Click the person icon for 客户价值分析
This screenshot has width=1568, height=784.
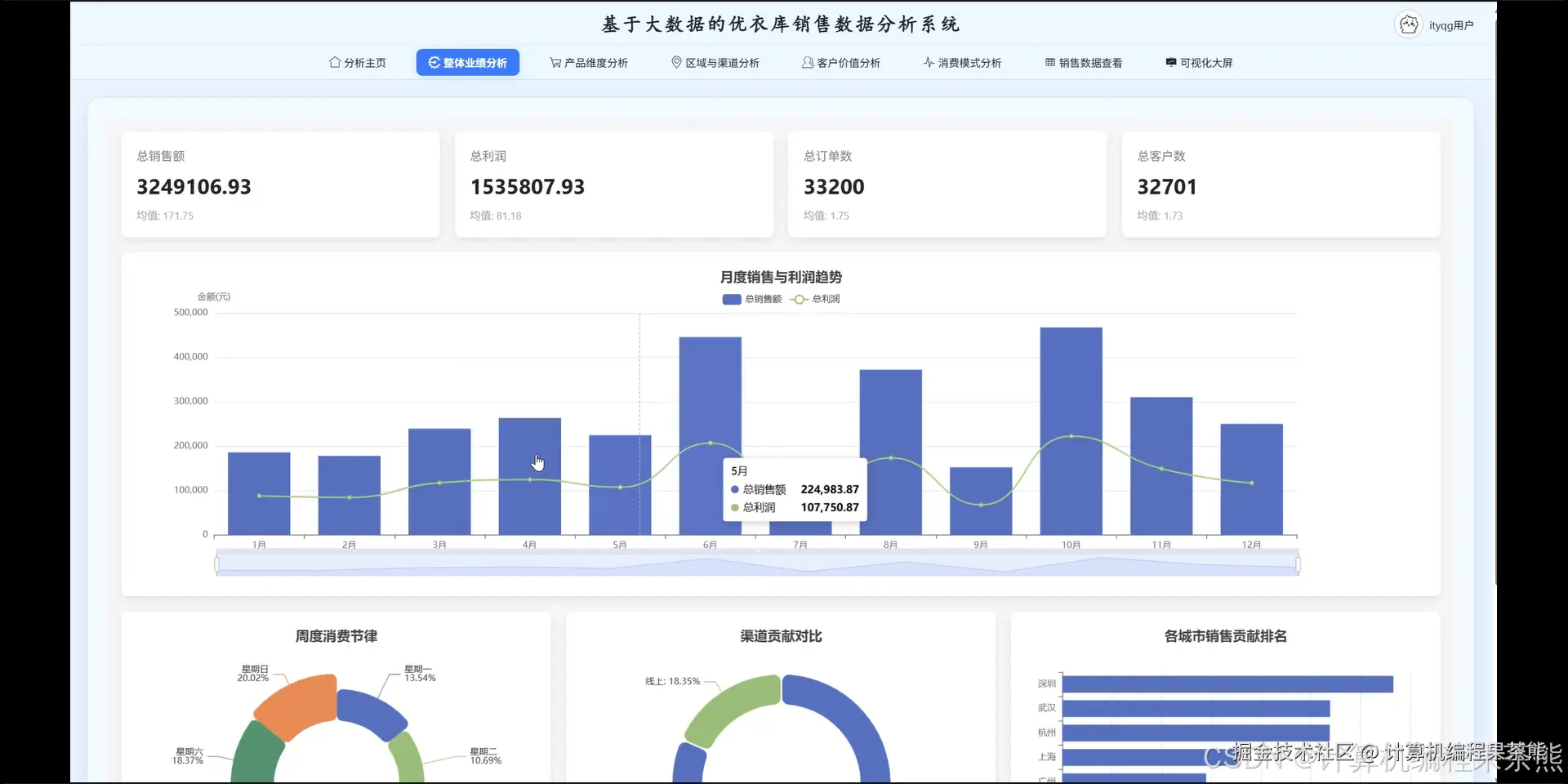click(808, 63)
